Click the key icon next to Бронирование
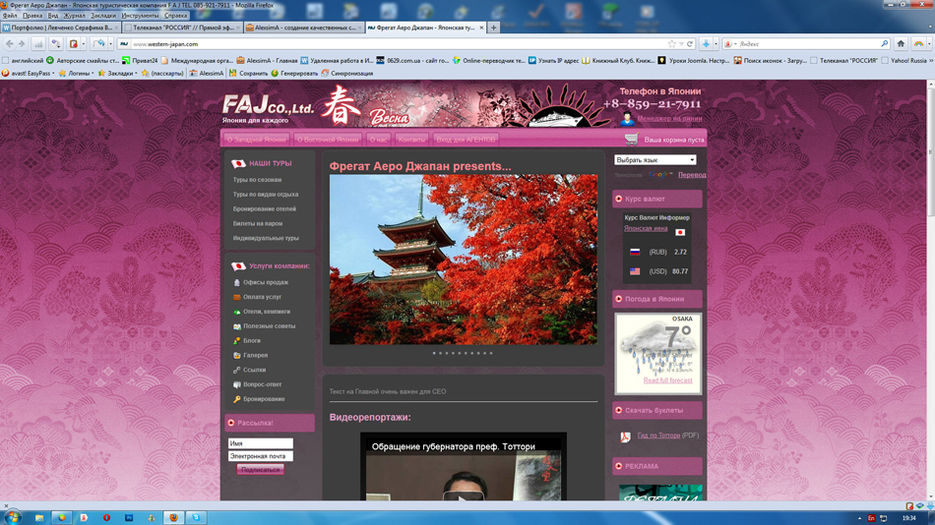The image size is (935, 525). [x=237, y=399]
